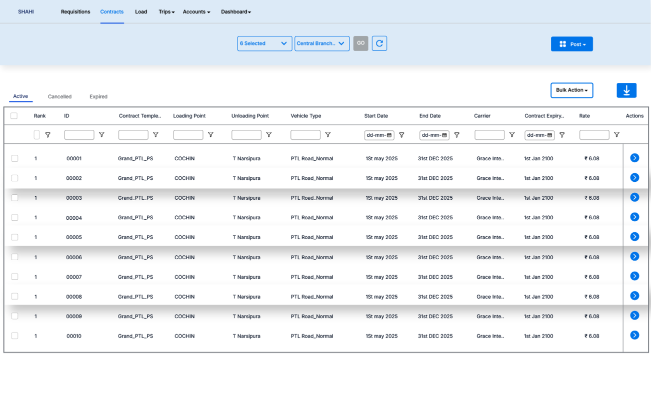Image resolution: width=651 pixels, height=400 pixels.
Task: Open the Requisitions menu item
Action: click(x=75, y=12)
